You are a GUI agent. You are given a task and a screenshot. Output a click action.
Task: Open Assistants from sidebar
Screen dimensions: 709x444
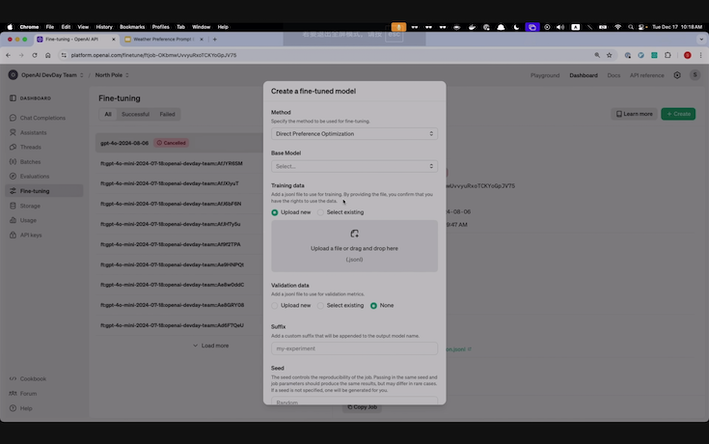[x=33, y=132]
